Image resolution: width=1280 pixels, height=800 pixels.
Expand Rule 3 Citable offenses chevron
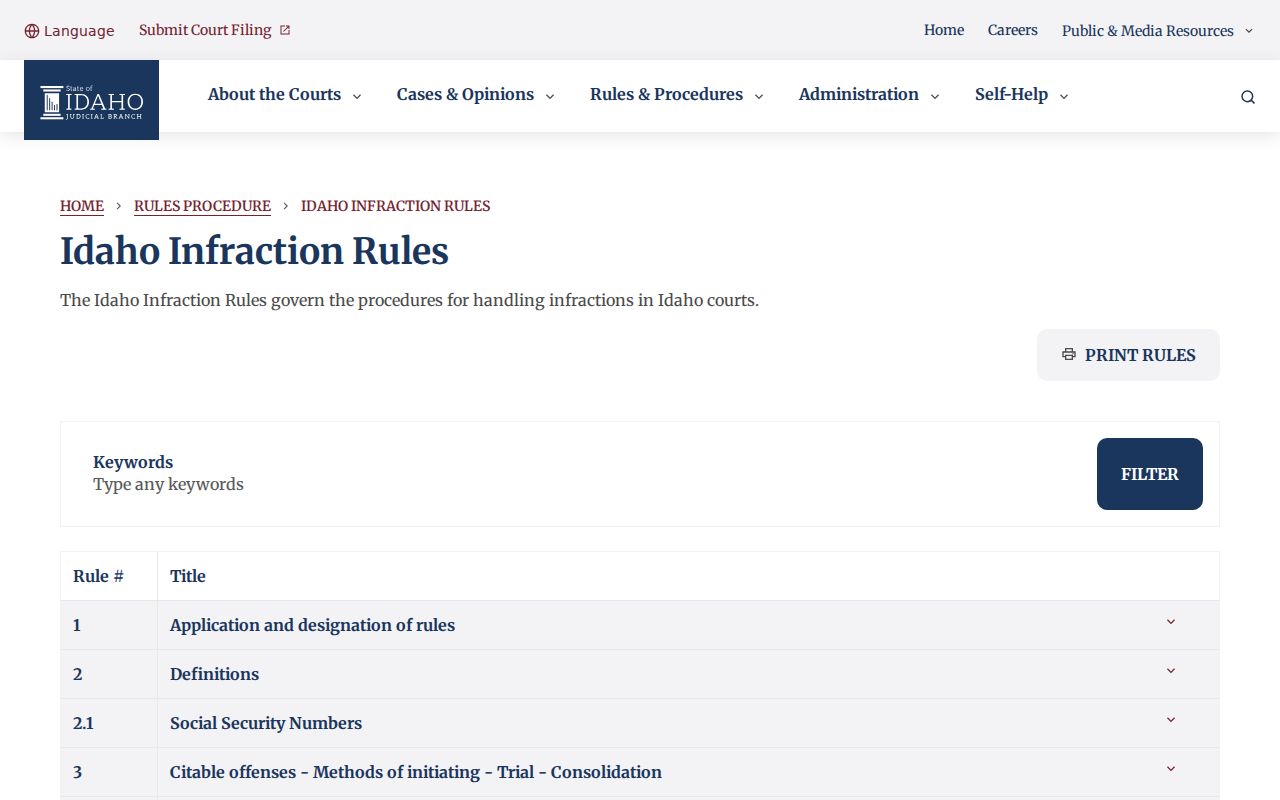[x=1171, y=769]
